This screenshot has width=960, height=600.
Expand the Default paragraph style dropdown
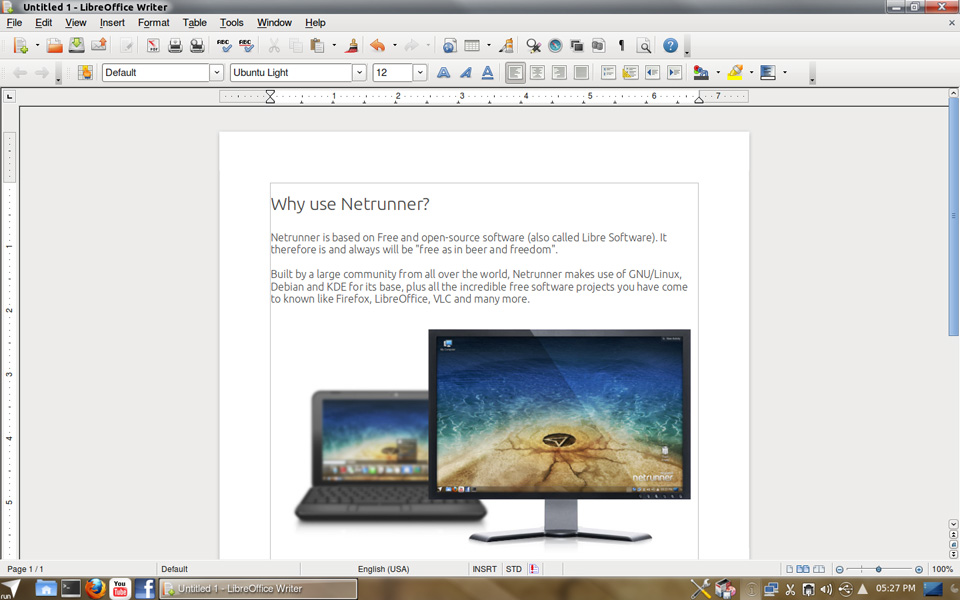point(216,73)
